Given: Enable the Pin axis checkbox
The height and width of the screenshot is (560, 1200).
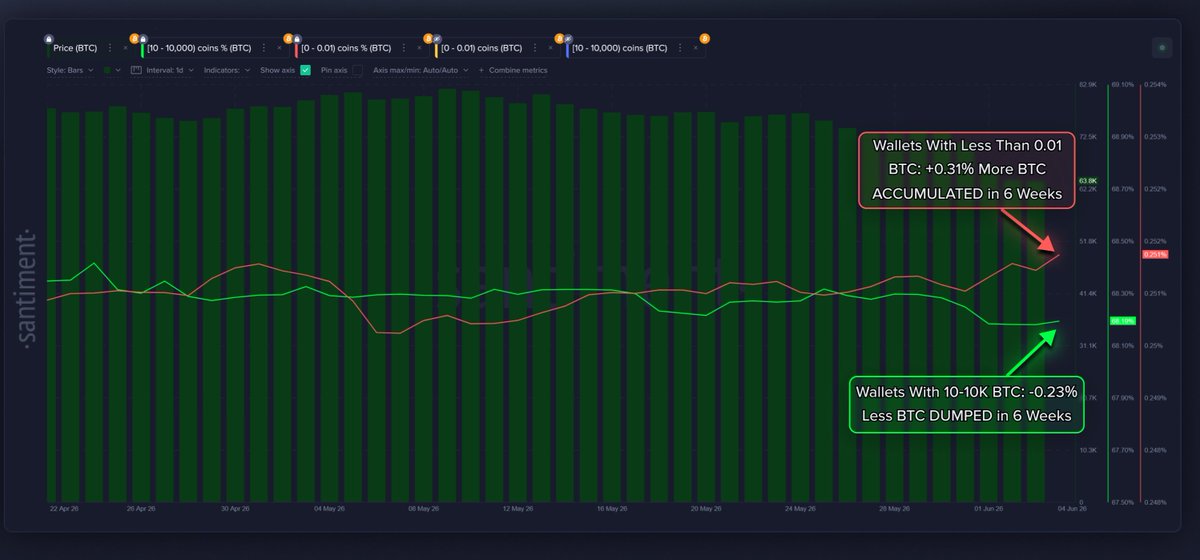Looking at the screenshot, I should coord(357,70).
